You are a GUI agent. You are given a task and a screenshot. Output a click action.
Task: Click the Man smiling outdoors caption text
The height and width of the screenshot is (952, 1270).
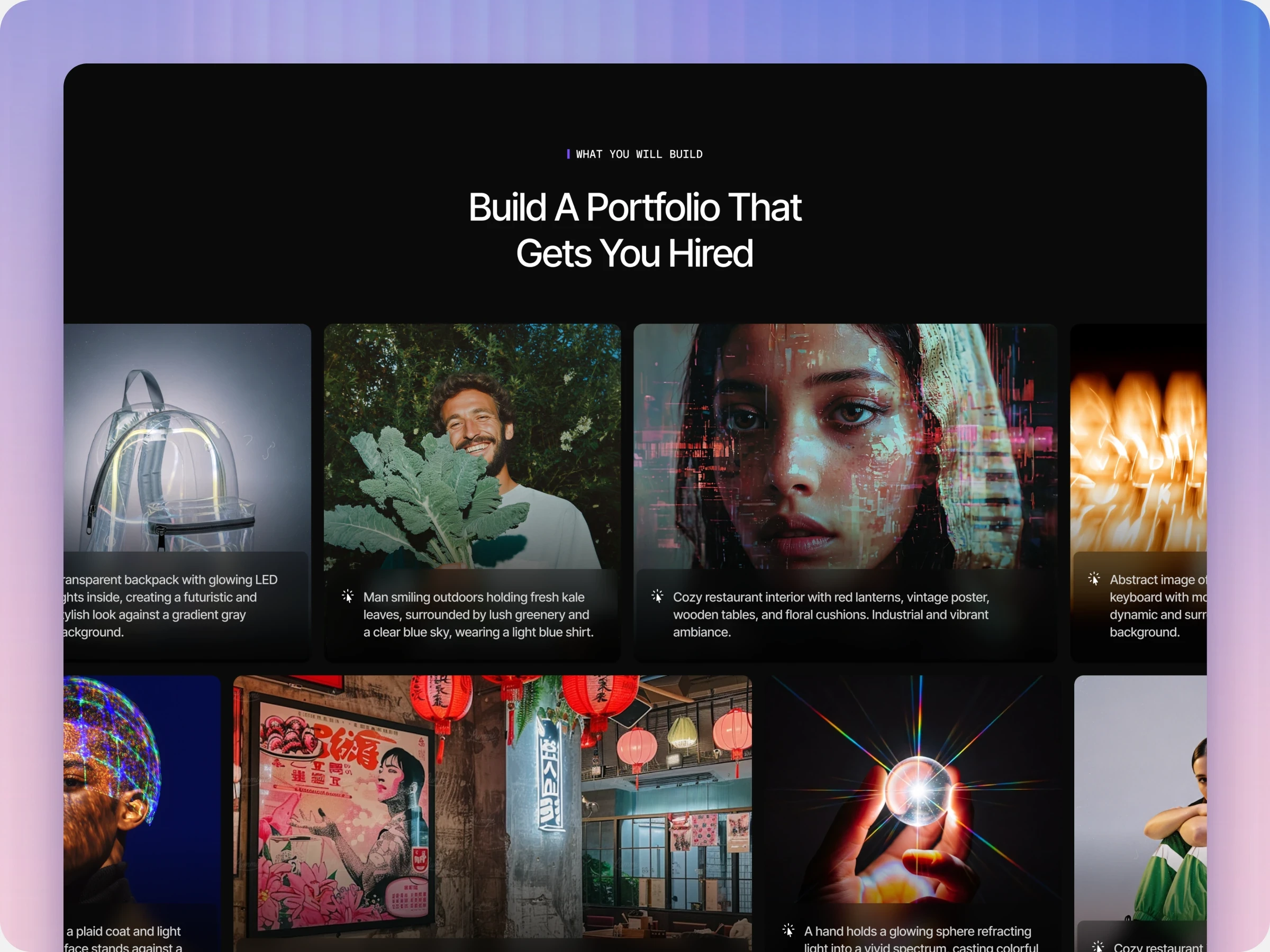click(478, 615)
